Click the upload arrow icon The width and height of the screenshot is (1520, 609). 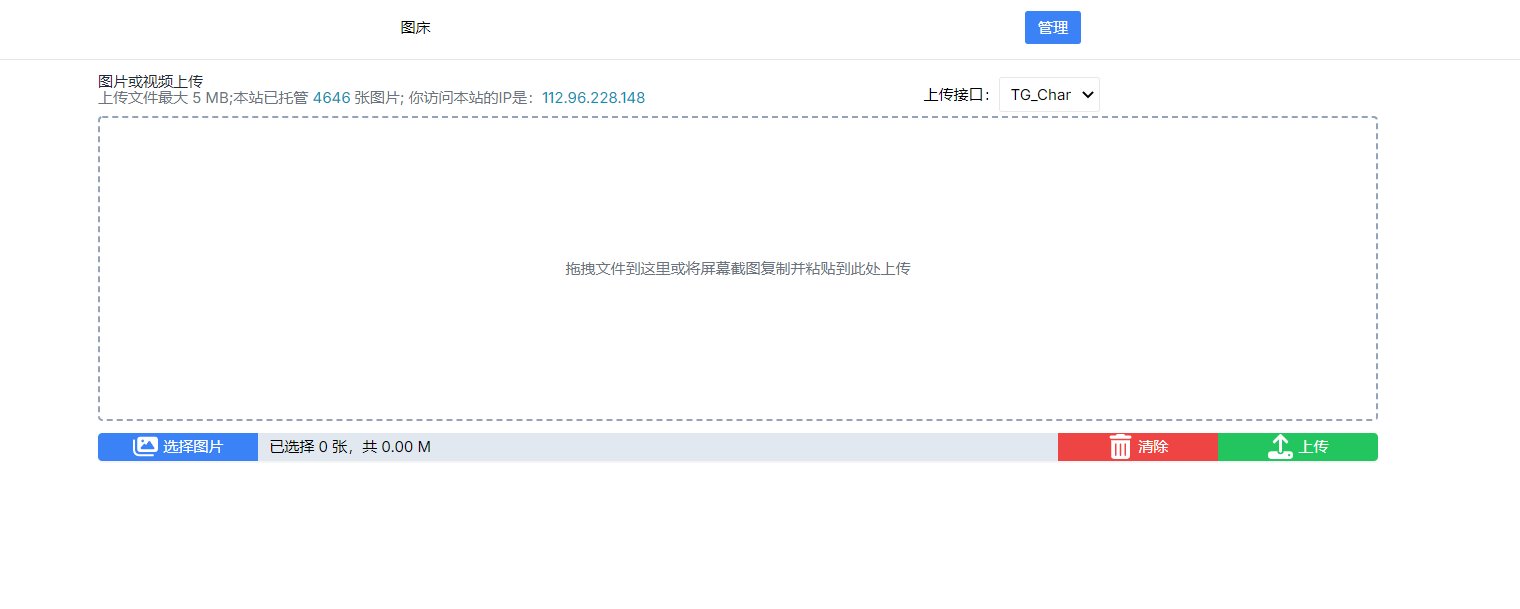coord(1280,447)
